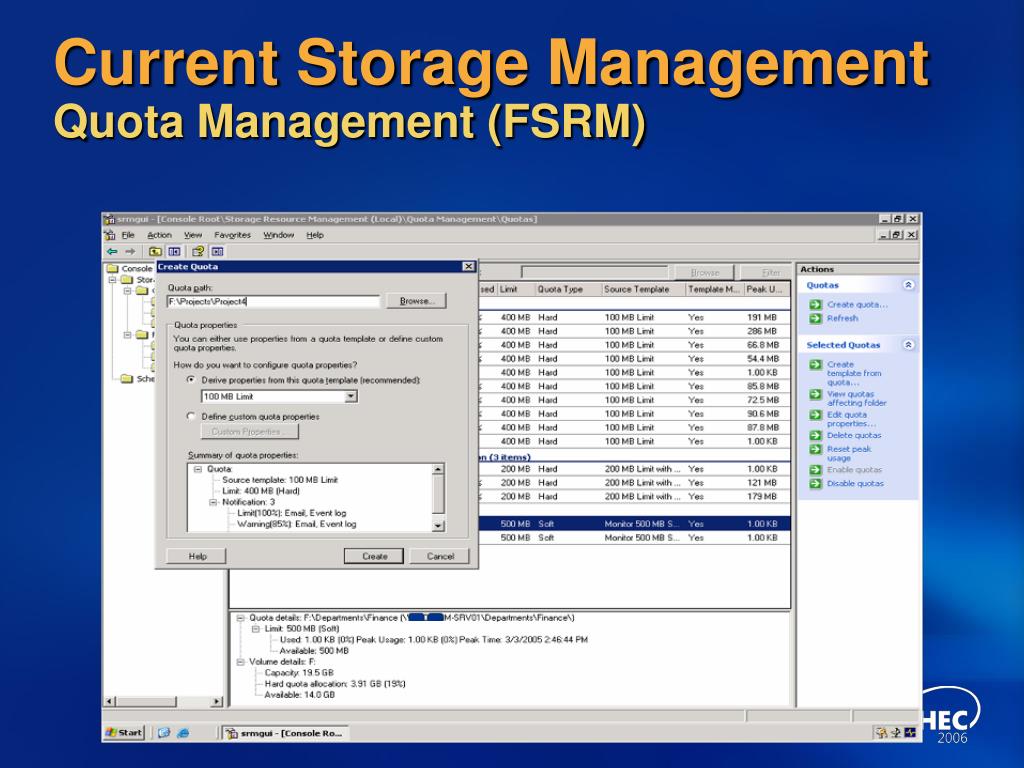
Task: Collapse the Quotas section in Actions pane
Action: click(x=908, y=285)
